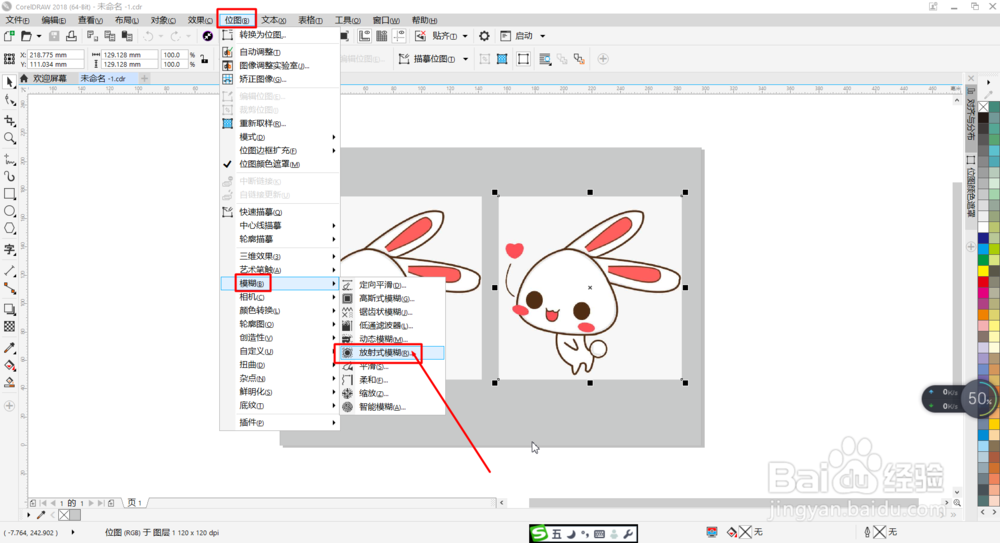Switch to the 欢迎屏幕 tab
Viewport: 1000px width, 543px height.
[x=49, y=78]
